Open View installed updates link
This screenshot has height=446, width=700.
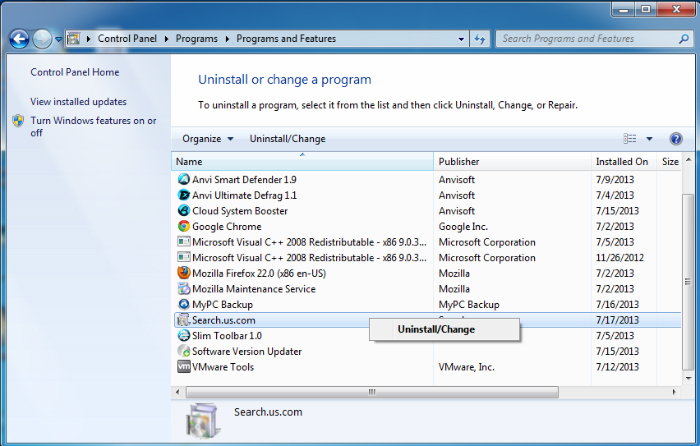click(x=79, y=102)
